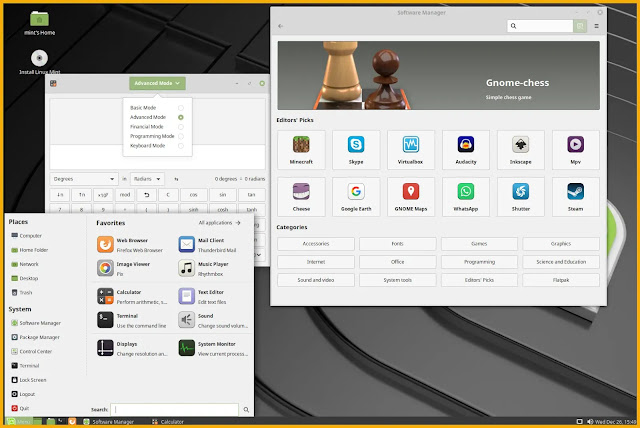Switch to Calculator in taskbar

pos(168,422)
